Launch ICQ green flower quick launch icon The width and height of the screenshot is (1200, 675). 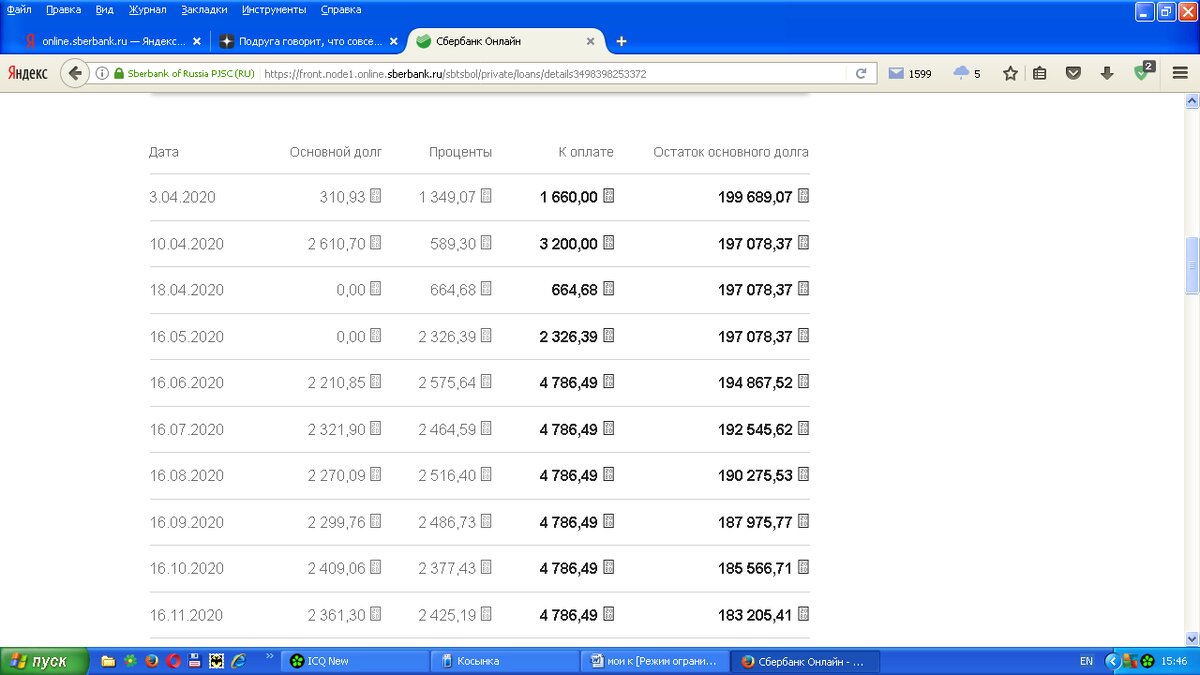click(130, 661)
